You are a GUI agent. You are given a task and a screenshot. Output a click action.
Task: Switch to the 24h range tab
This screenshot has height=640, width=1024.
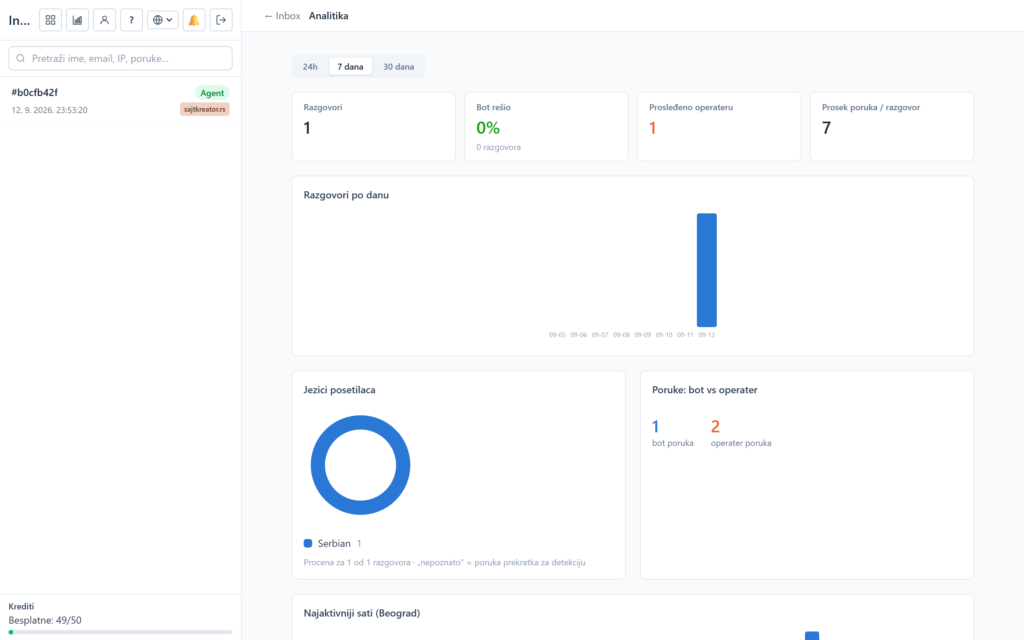coord(310,67)
